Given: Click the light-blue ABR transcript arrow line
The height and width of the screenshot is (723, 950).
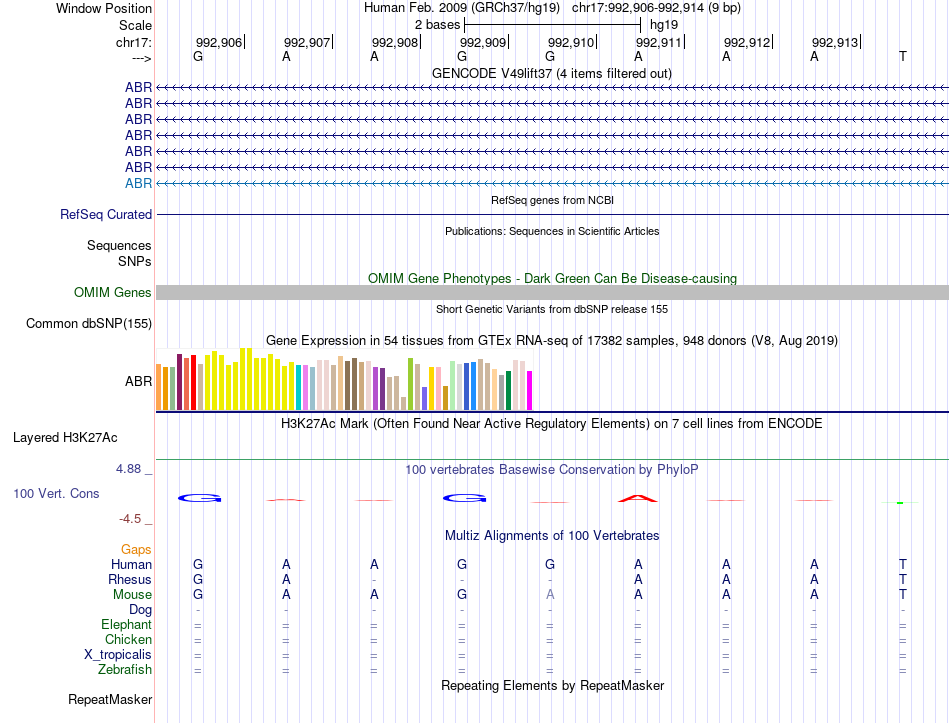Looking at the screenshot, I should (552, 183).
